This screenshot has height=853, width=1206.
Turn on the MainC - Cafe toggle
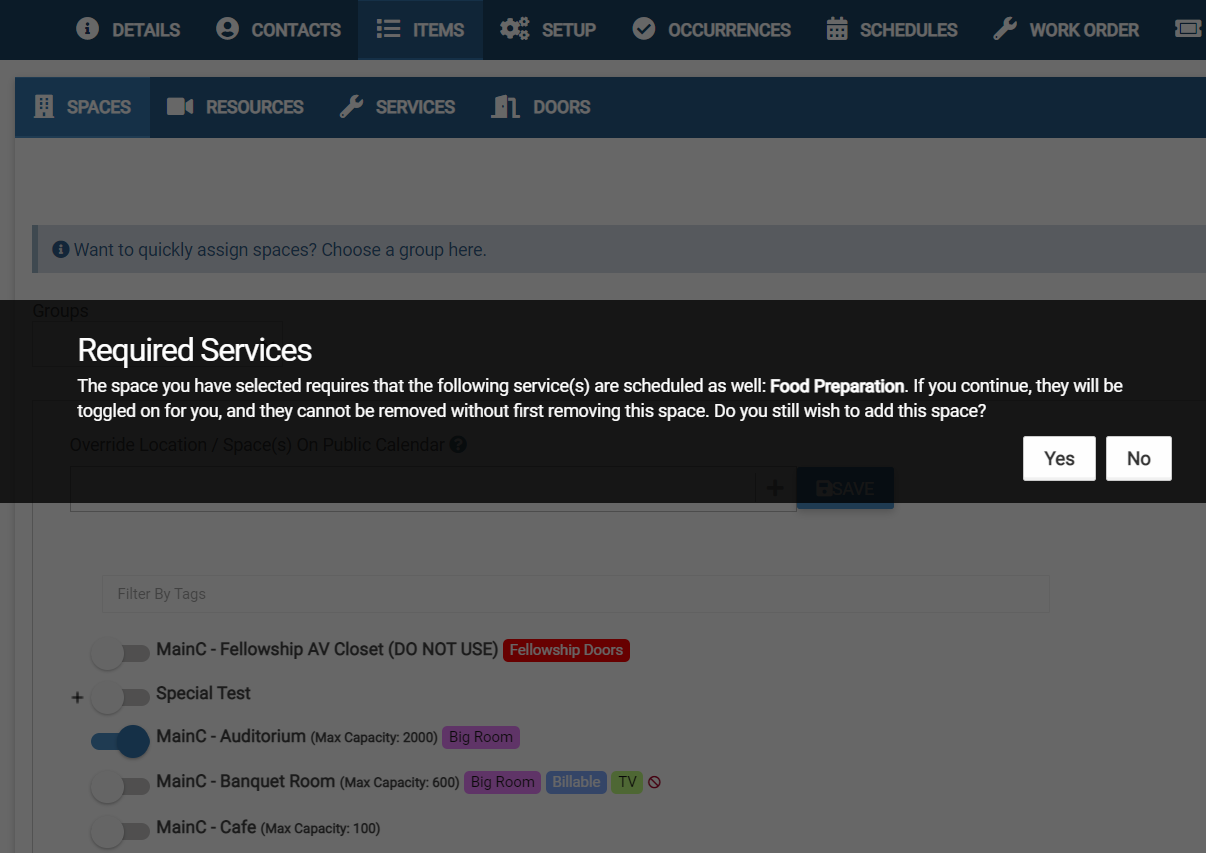pos(120,831)
